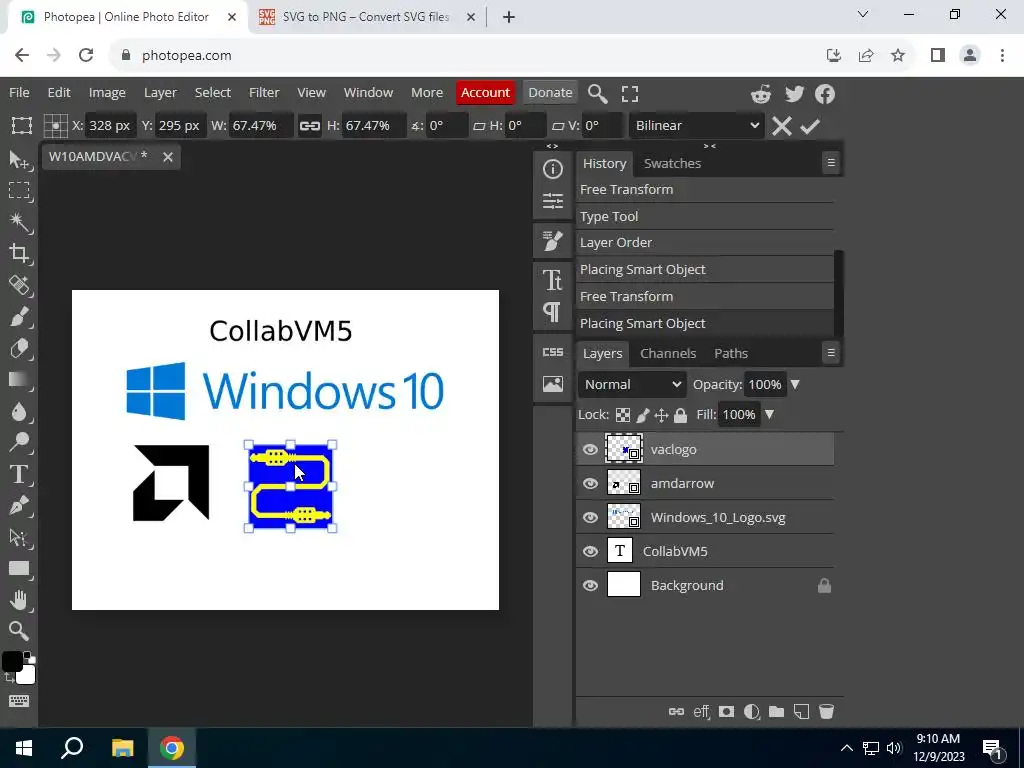The width and height of the screenshot is (1024, 768).
Task: Open the Layer menu
Action: (x=160, y=93)
